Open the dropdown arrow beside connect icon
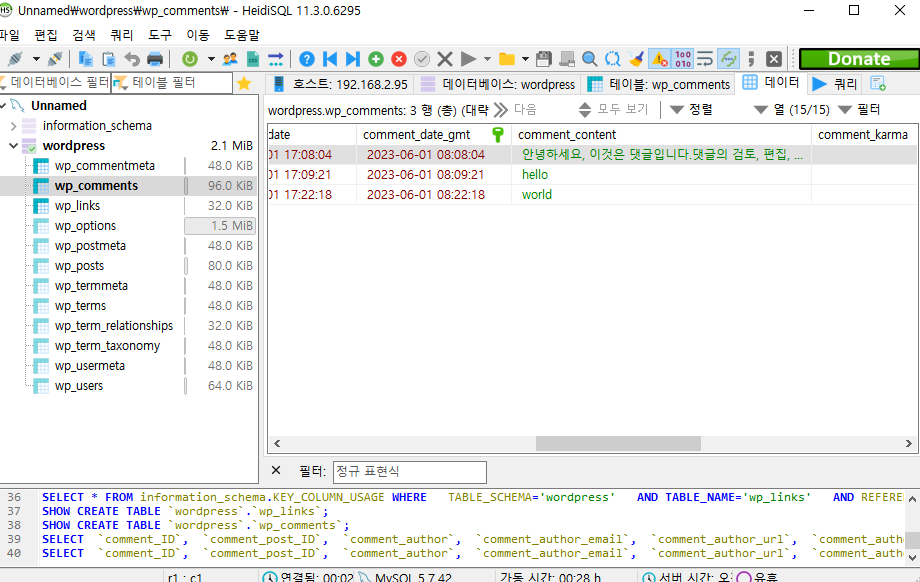Screen dimensions: 920x582 pos(36,59)
